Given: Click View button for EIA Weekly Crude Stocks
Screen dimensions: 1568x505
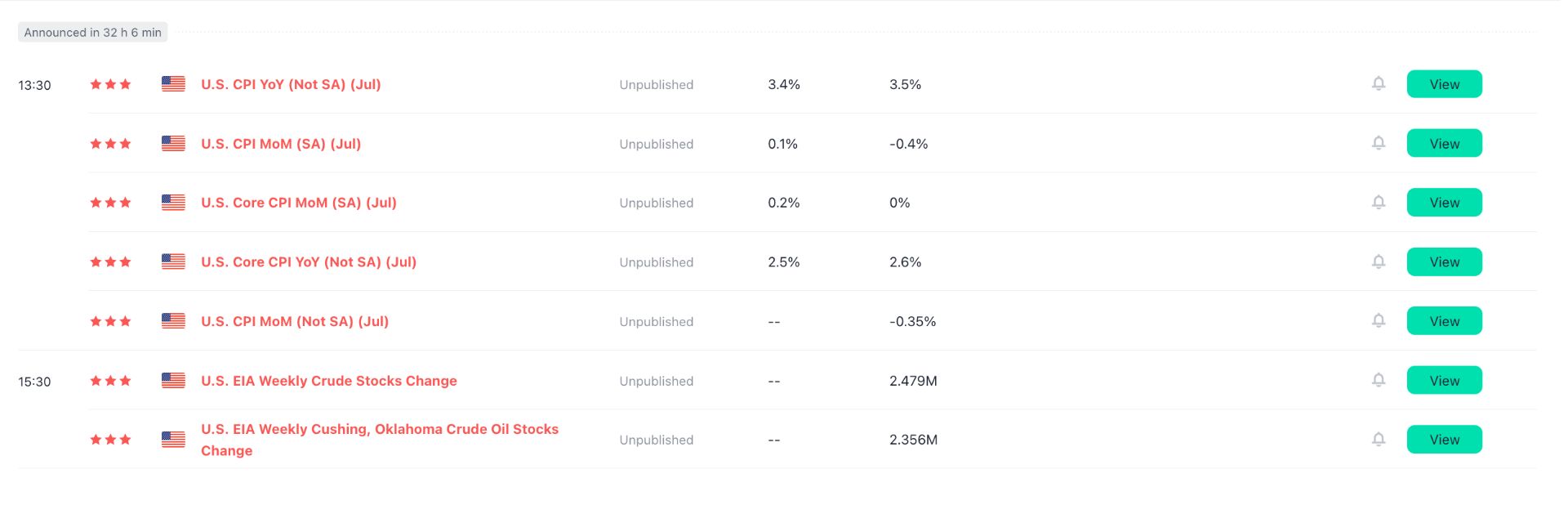Looking at the screenshot, I should pos(1444,381).
